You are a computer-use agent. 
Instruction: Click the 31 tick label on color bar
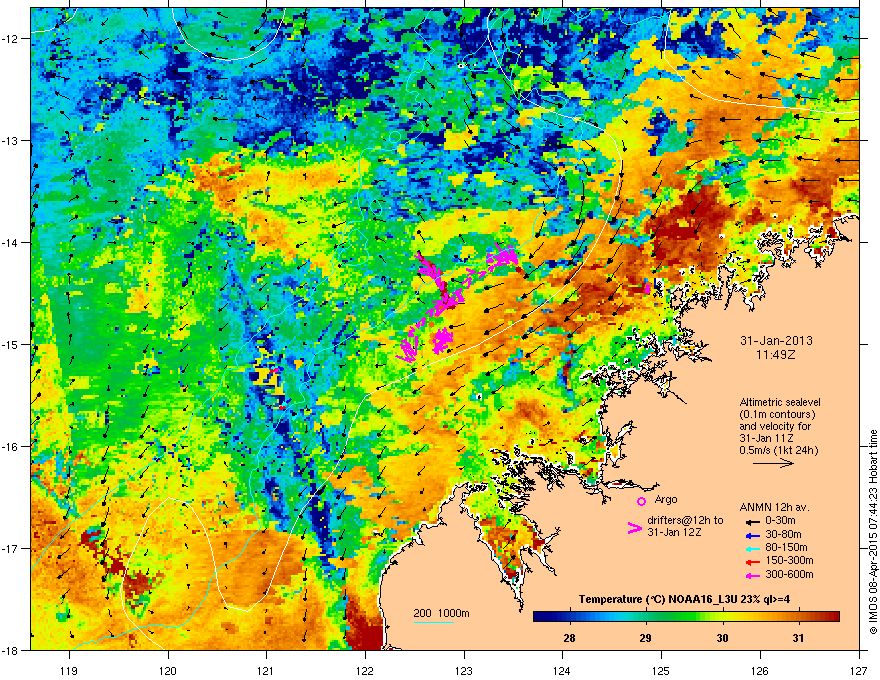pos(798,638)
